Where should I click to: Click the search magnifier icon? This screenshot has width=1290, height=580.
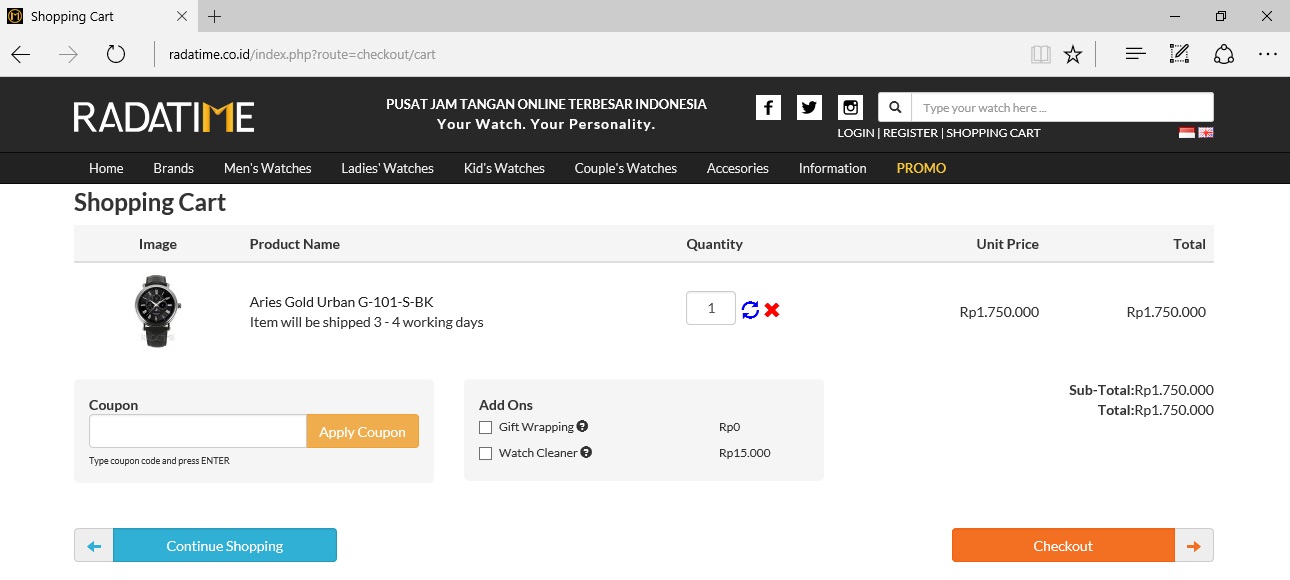click(x=895, y=107)
